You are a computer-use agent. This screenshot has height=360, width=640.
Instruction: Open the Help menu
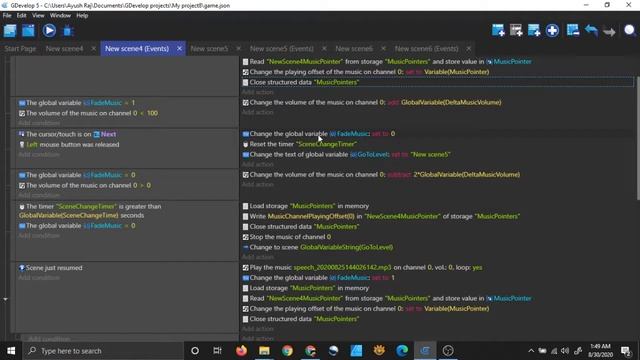point(82,16)
